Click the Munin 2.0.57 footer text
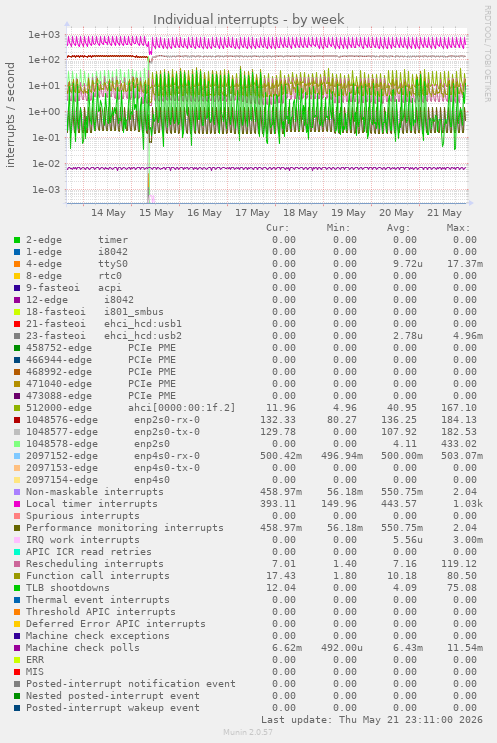The height and width of the screenshot is (743, 497). [248, 732]
